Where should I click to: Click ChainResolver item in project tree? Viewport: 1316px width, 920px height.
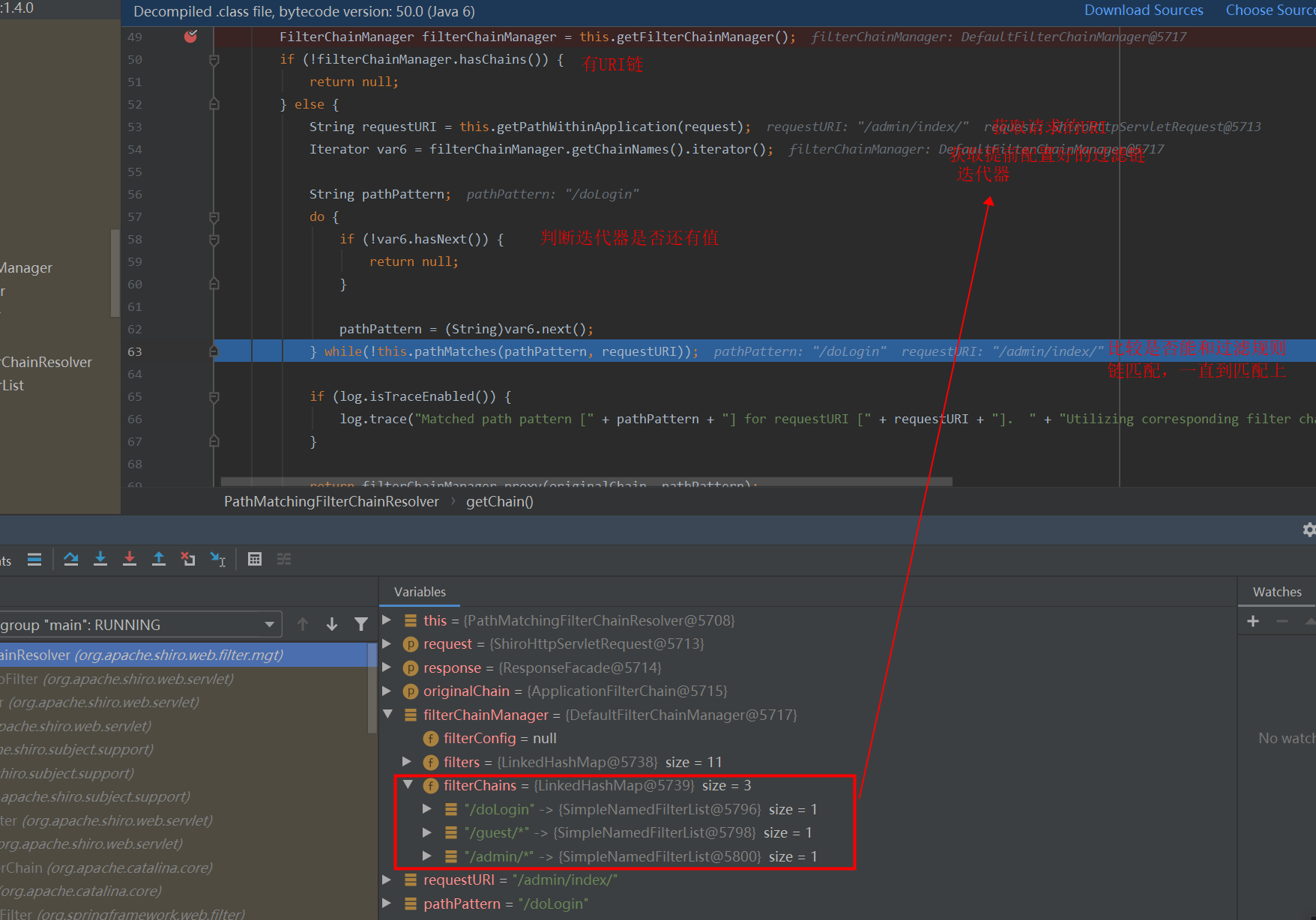[46, 362]
